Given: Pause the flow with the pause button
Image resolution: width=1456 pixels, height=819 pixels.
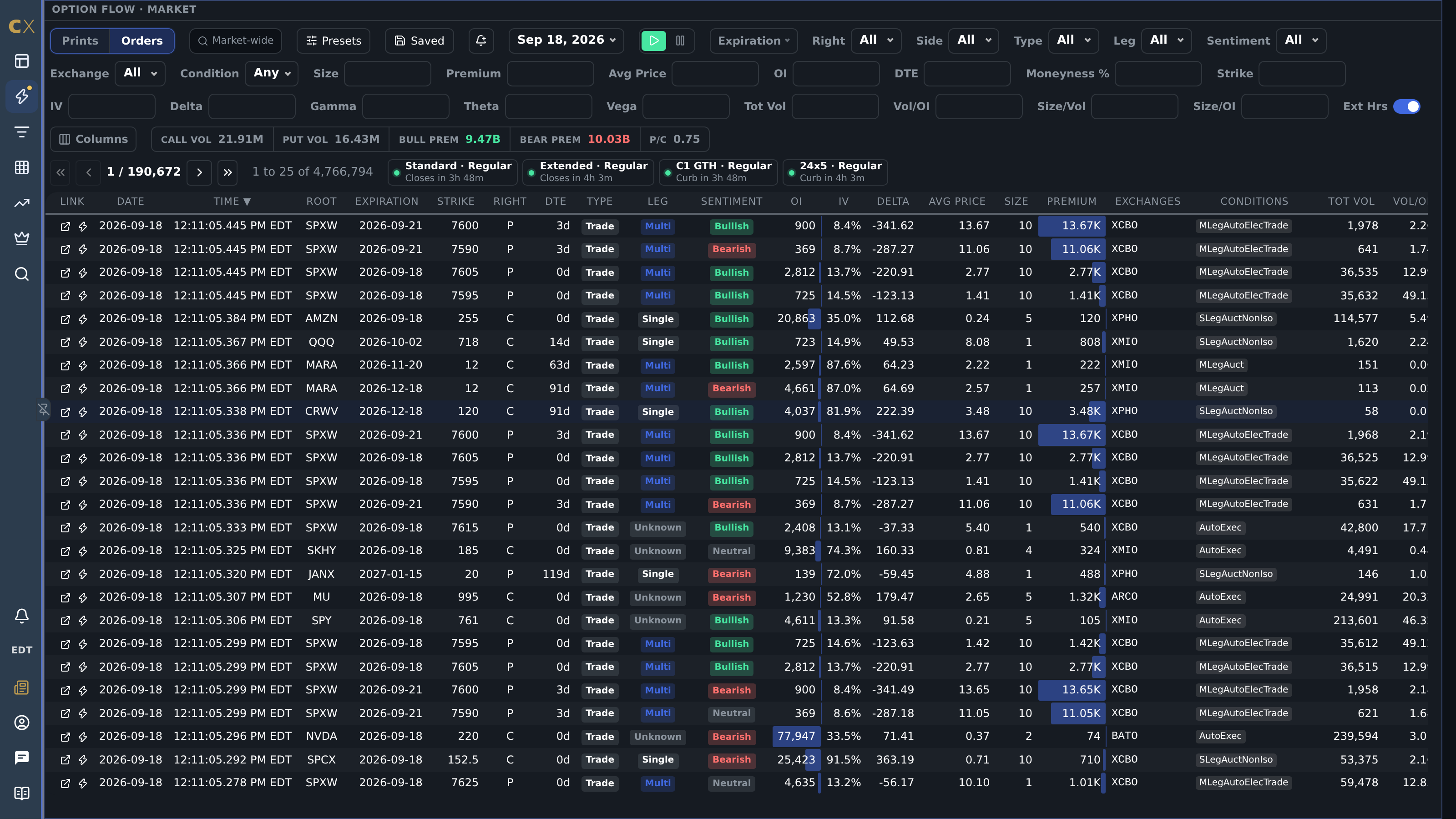Looking at the screenshot, I should tap(680, 40).
